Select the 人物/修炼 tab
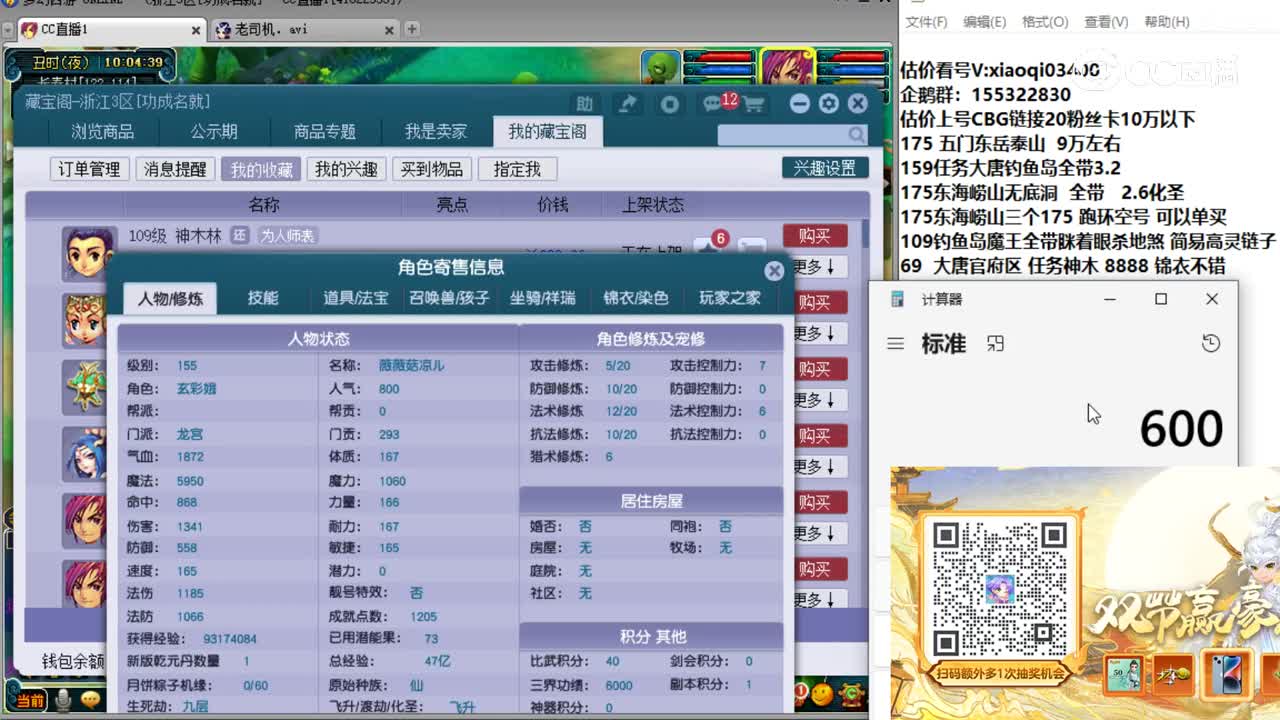This screenshot has width=1280, height=720. click(x=170, y=298)
